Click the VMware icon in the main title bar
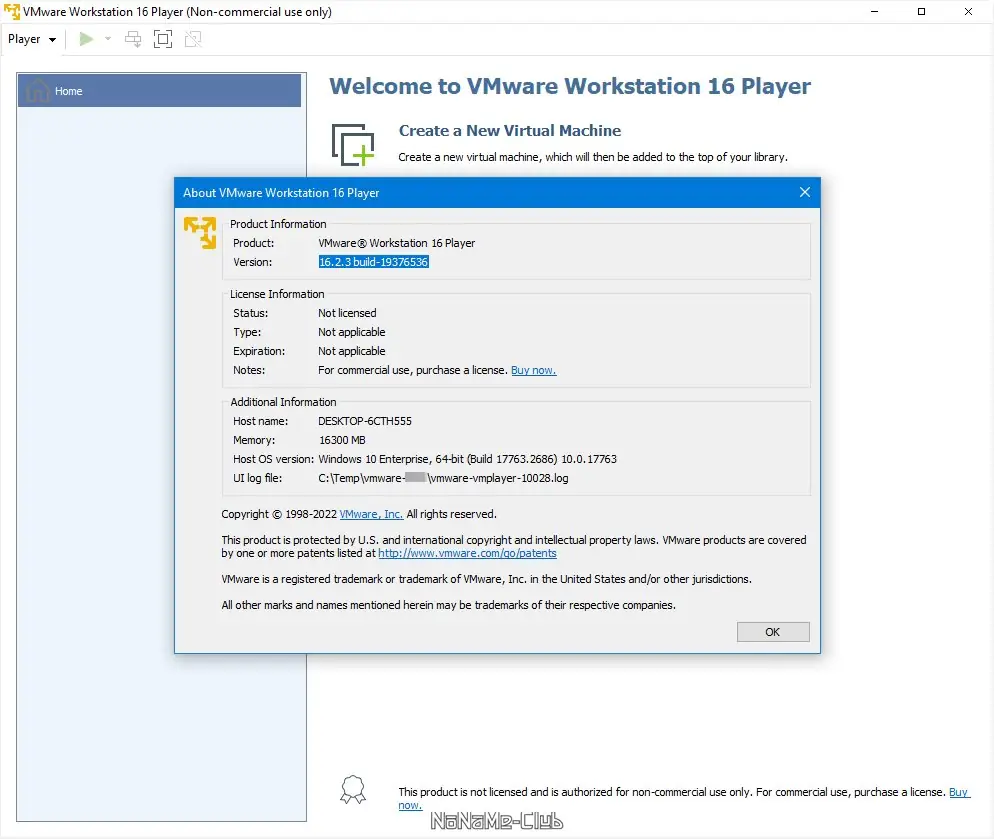994x839 pixels. (11, 11)
